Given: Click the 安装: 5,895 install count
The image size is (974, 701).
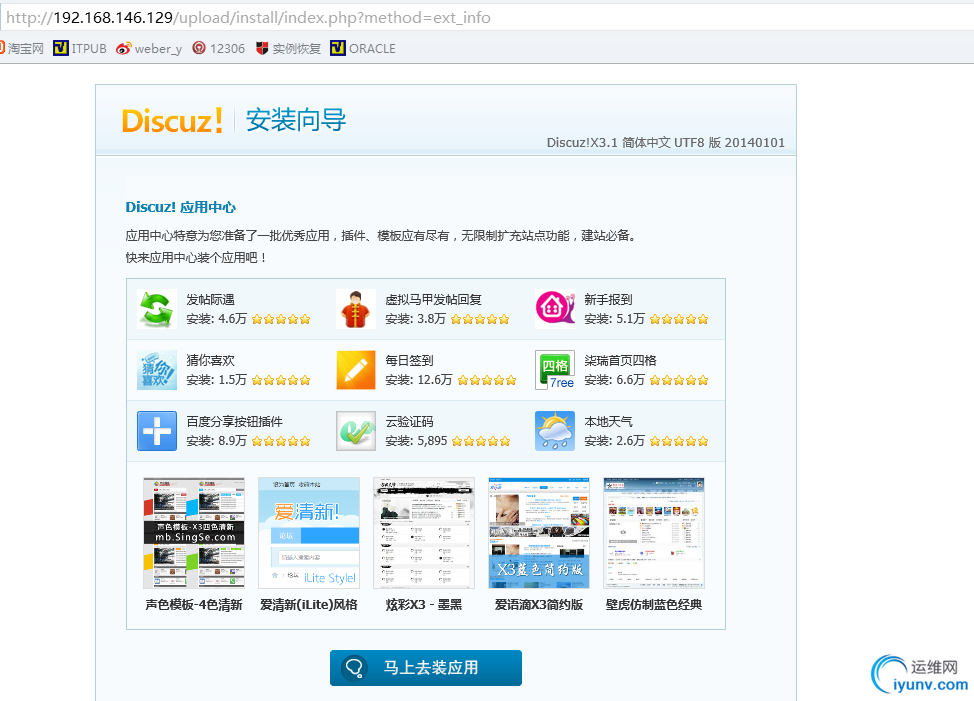Looking at the screenshot, I should tap(416, 441).
